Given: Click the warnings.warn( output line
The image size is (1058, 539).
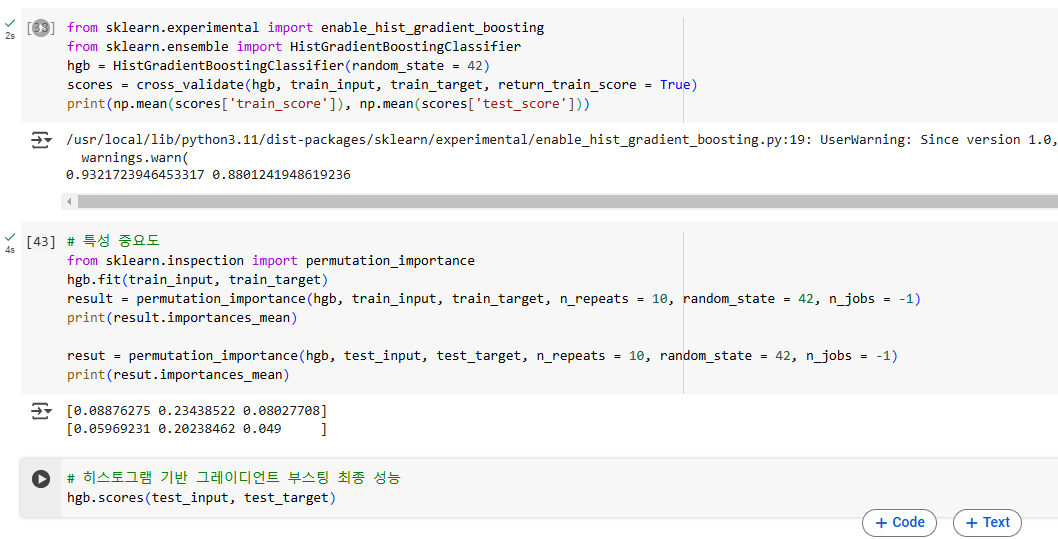Looking at the screenshot, I should pos(135,158).
